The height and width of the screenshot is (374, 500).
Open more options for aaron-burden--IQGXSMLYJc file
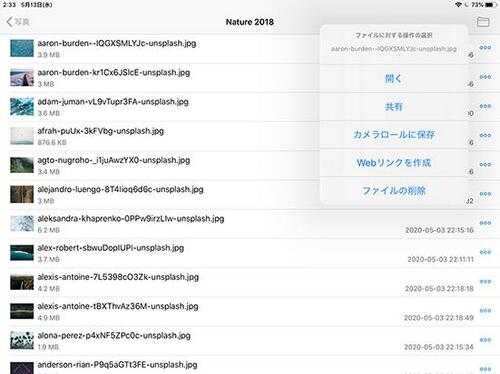485,48
